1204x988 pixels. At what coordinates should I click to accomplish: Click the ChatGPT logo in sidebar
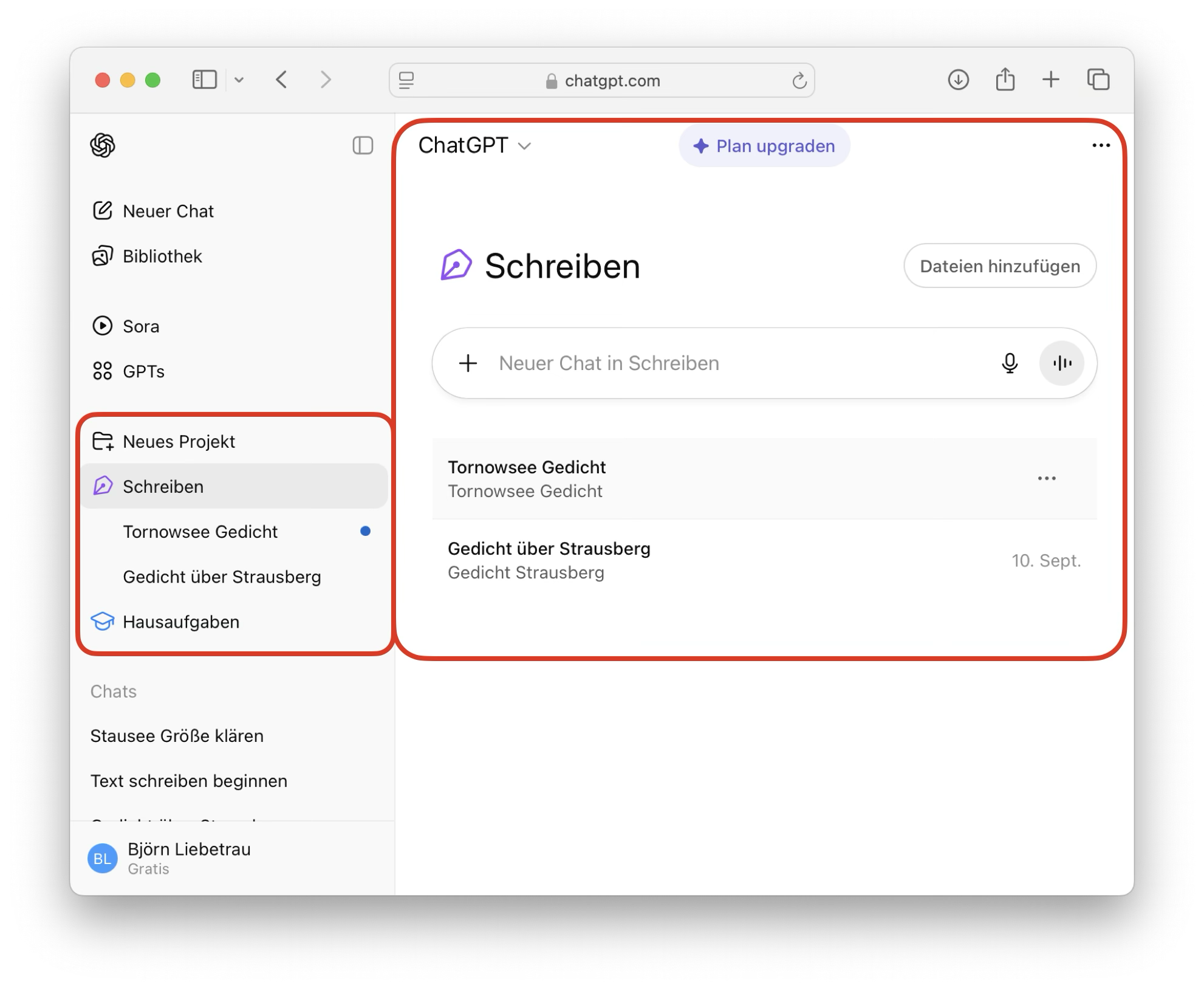pyautogui.click(x=103, y=145)
